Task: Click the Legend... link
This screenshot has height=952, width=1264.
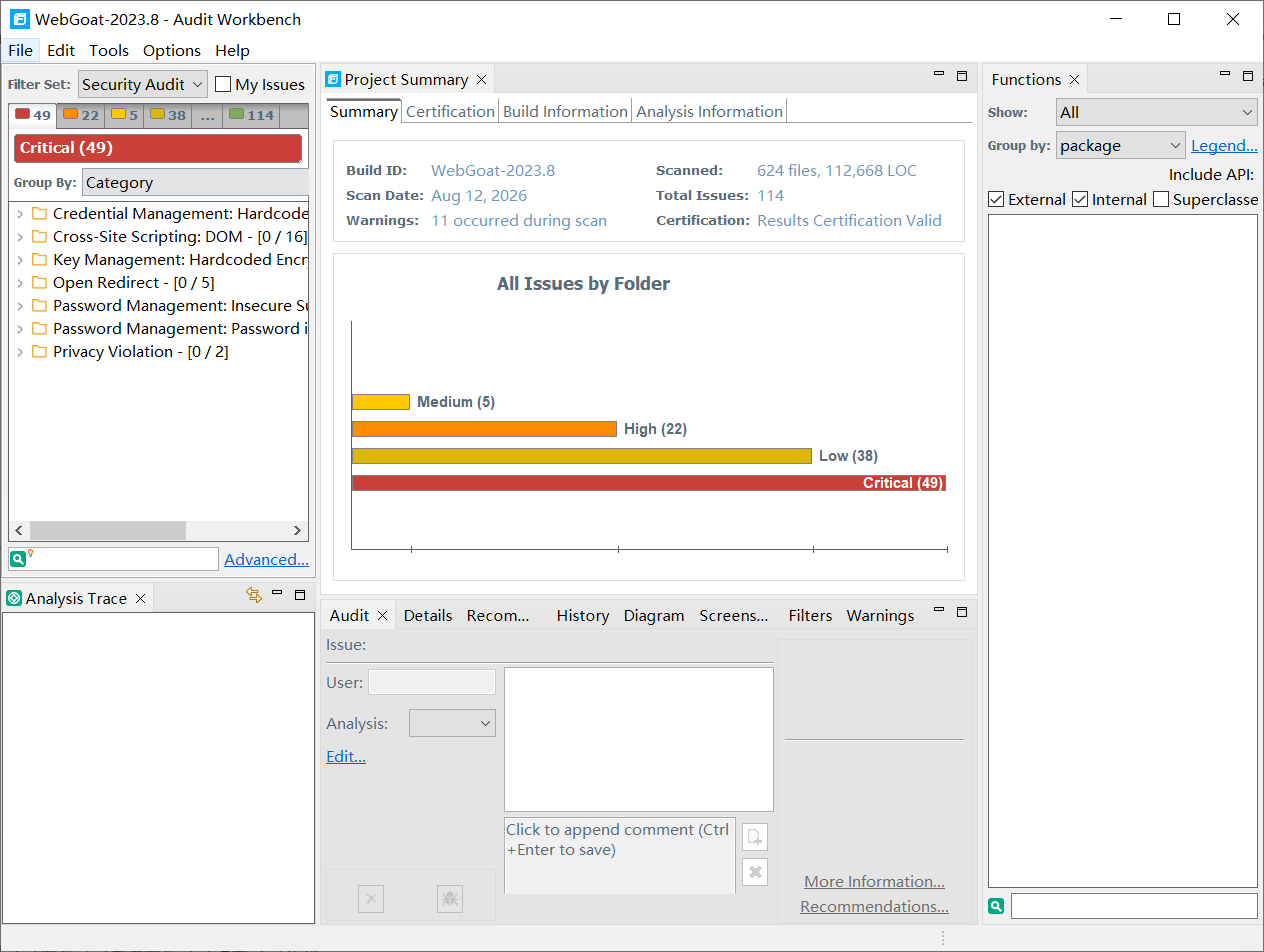Action: (1224, 146)
